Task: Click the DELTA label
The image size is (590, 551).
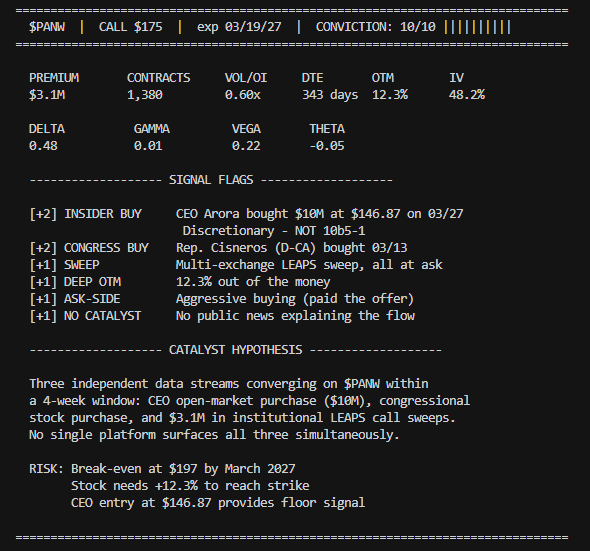Action: (47, 129)
